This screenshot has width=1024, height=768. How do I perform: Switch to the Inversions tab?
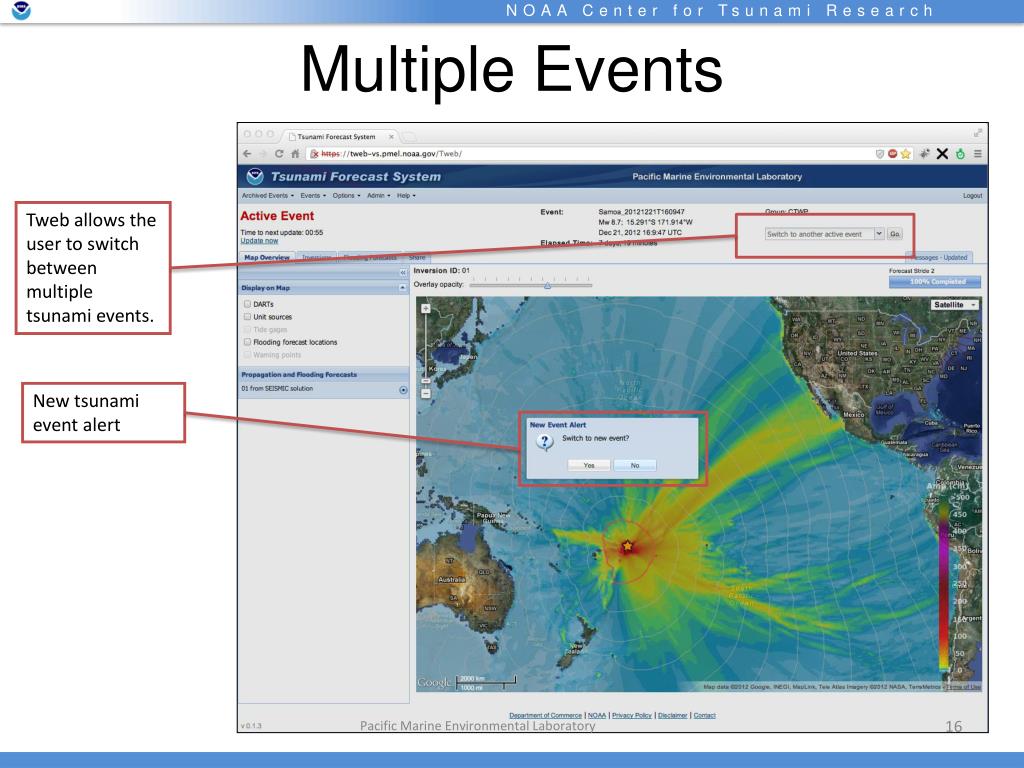tap(317, 257)
